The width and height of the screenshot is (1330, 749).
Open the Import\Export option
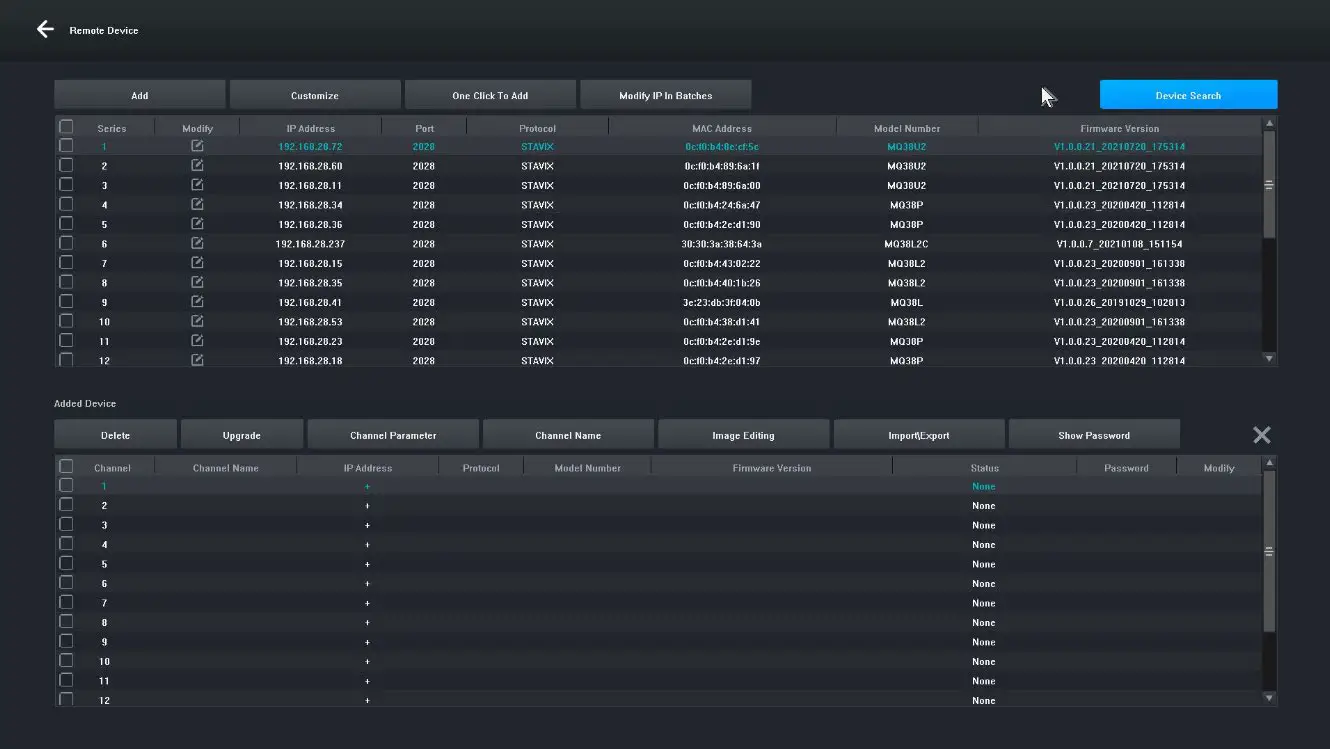point(919,435)
